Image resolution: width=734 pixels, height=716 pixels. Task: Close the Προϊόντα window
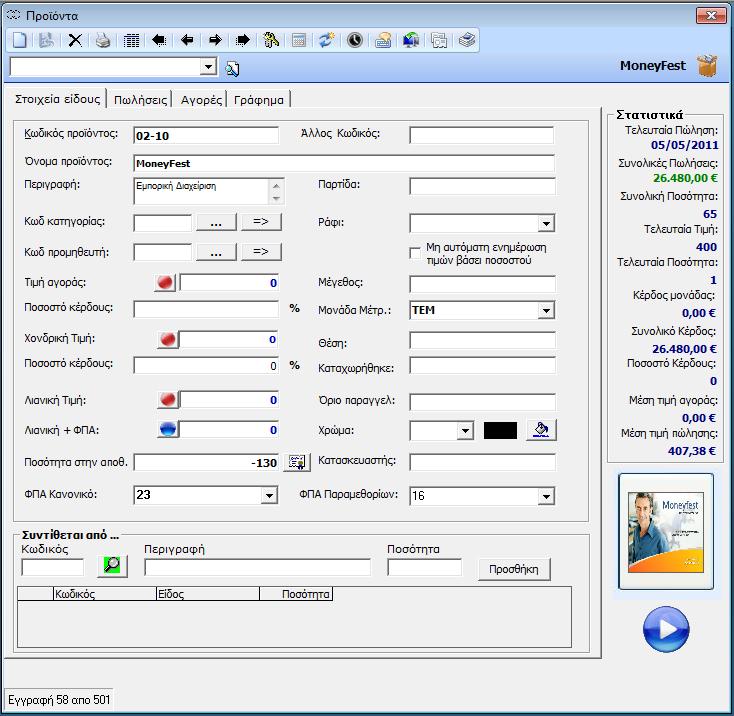click(x=711, y=15)
